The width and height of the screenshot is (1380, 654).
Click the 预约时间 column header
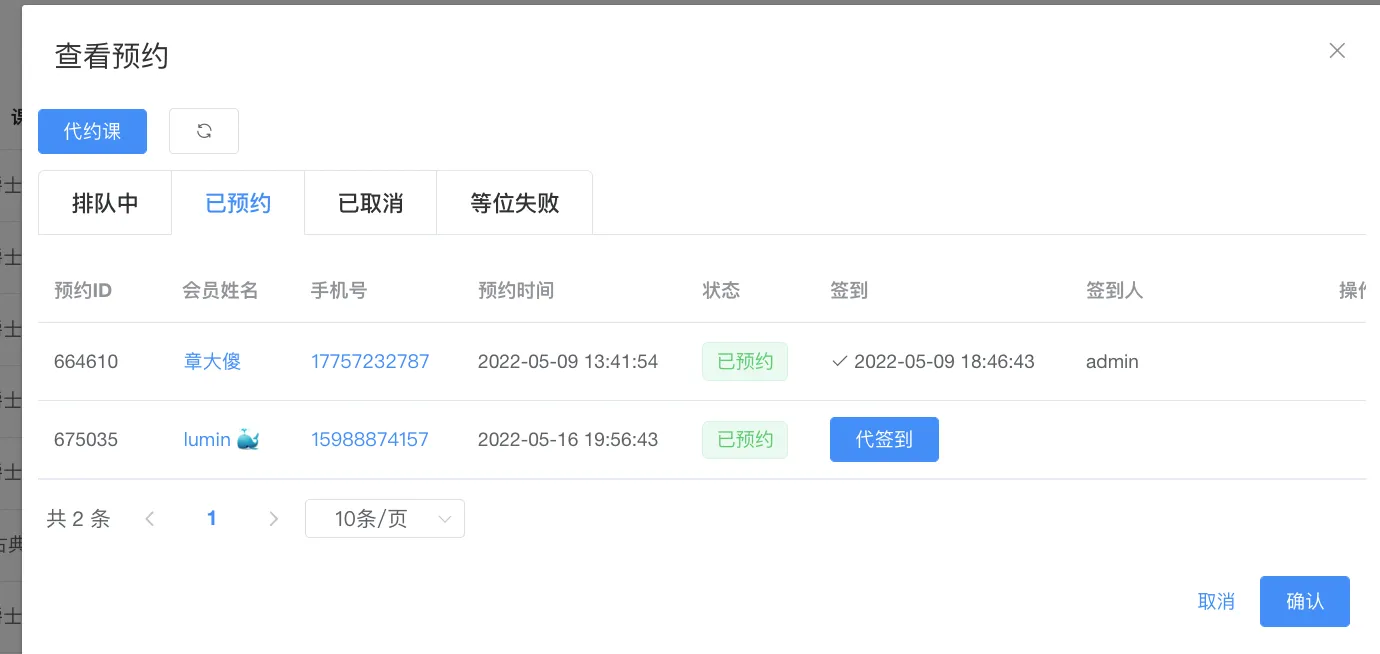pos(516,290)
